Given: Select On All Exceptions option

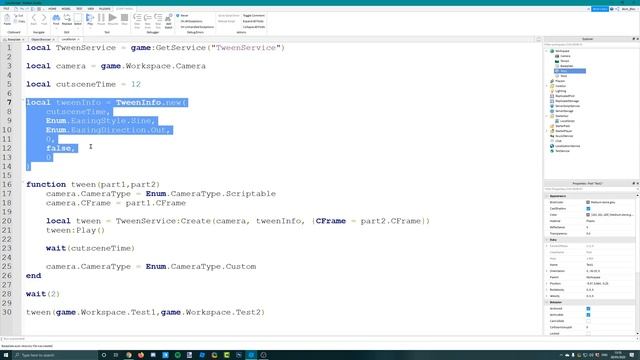Looking at the screenshot, I should coord(190,21).
